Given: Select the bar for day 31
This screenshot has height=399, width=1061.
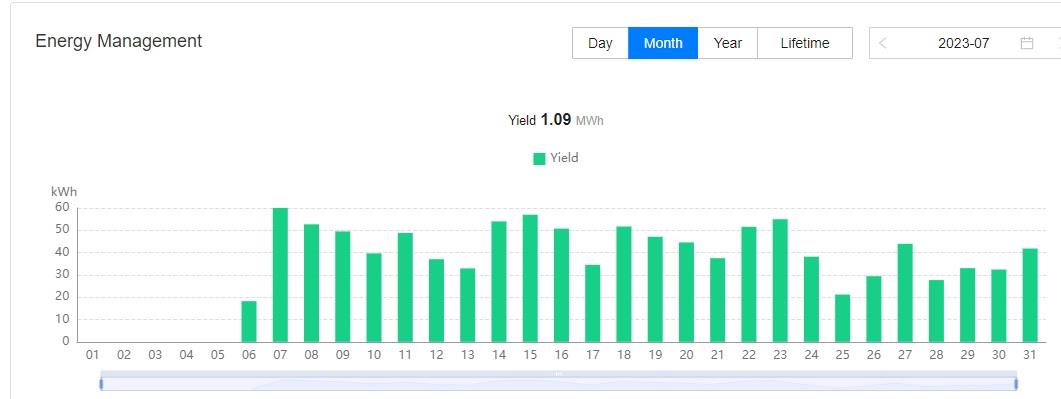Looking at the screenshot, I should 1029,296.
